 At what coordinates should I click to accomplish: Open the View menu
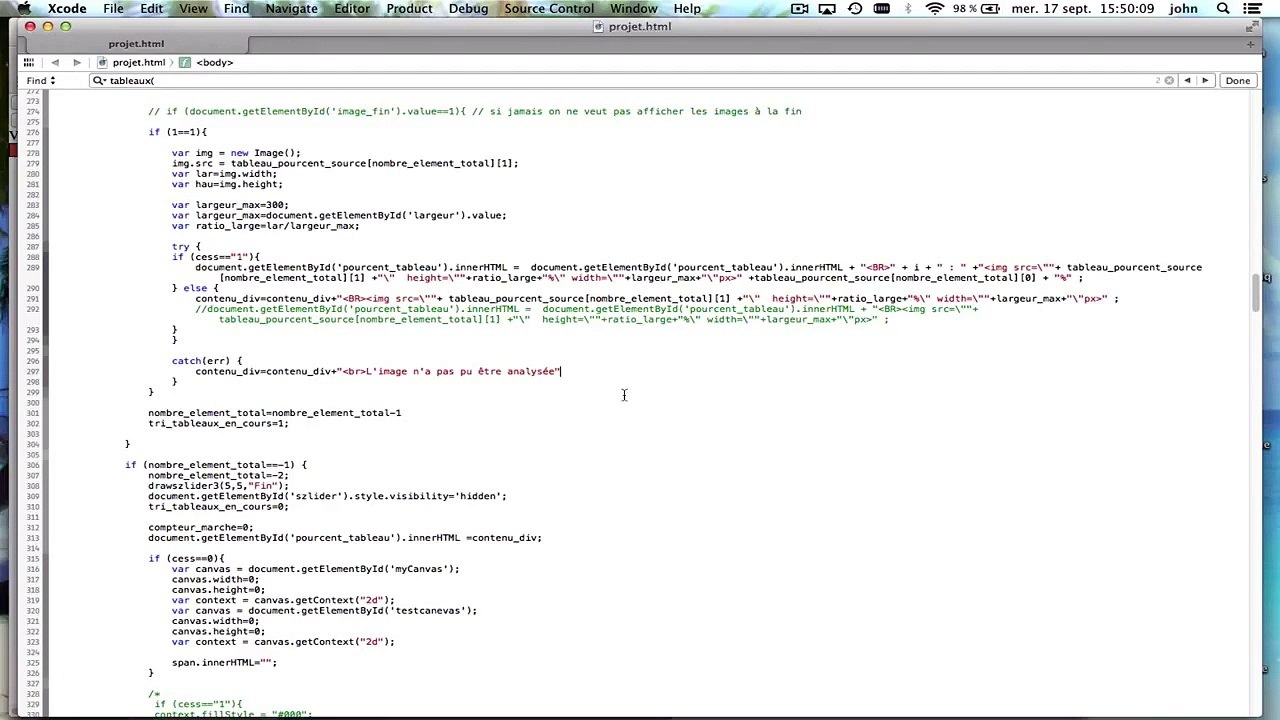tap(193, 9)
